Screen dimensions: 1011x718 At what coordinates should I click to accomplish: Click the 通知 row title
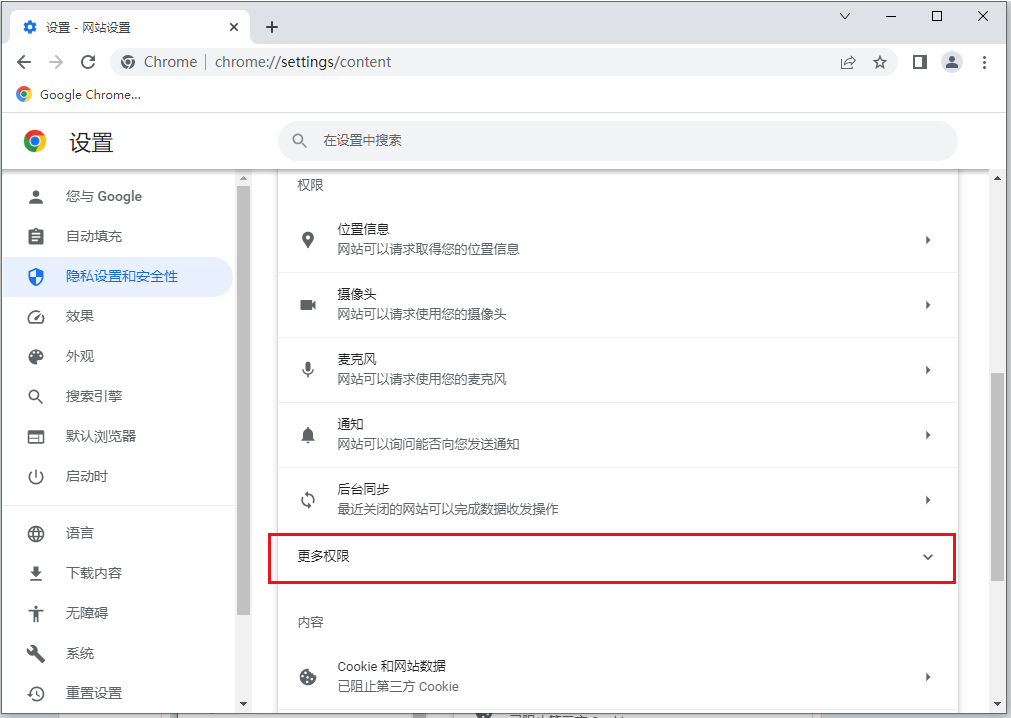(350, 425)
